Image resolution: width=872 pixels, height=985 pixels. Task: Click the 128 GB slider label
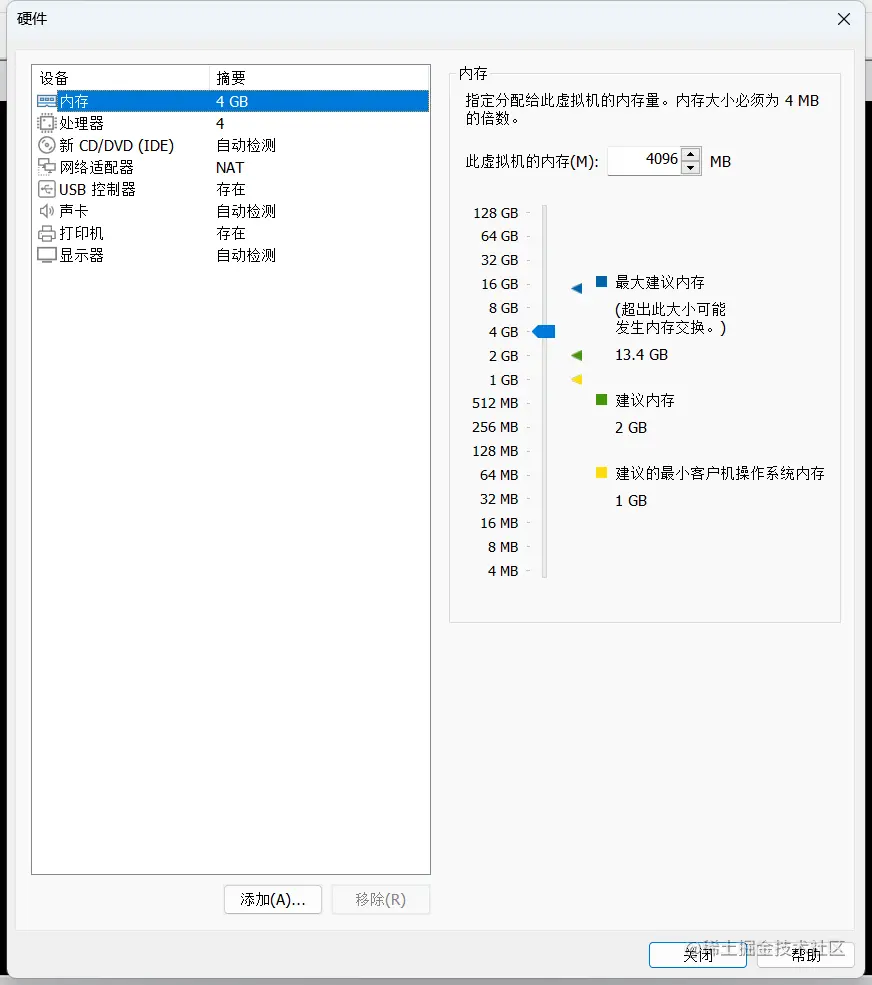[x=496, y=213]
